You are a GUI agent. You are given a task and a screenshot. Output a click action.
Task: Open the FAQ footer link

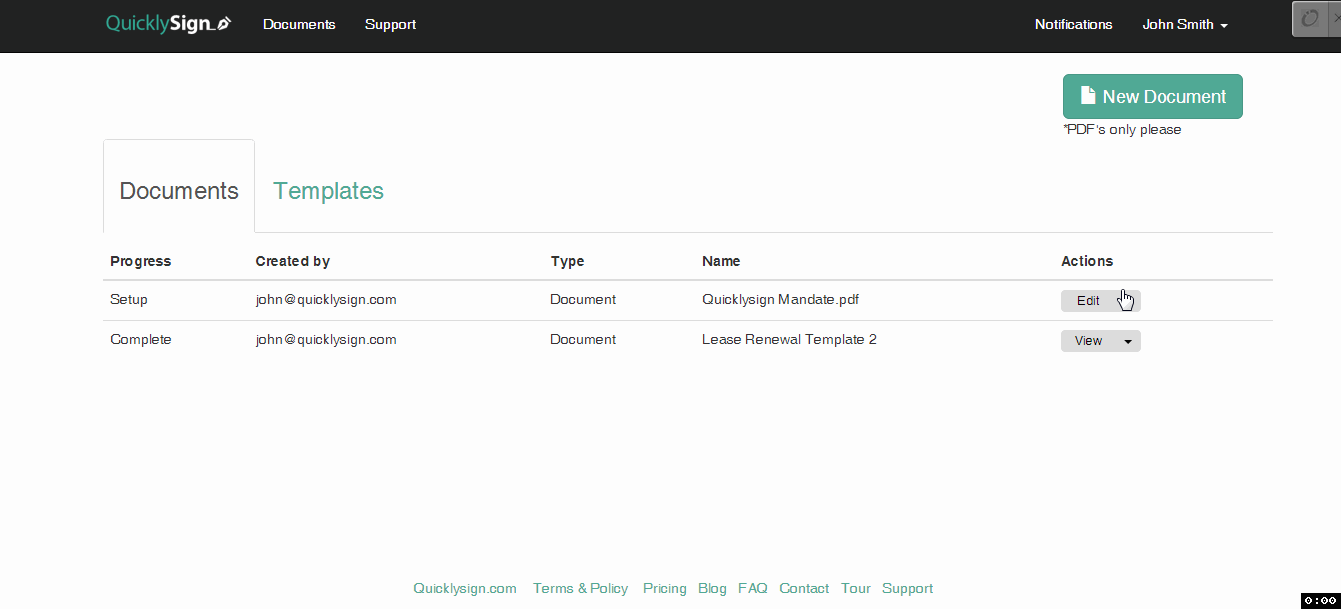753,588
